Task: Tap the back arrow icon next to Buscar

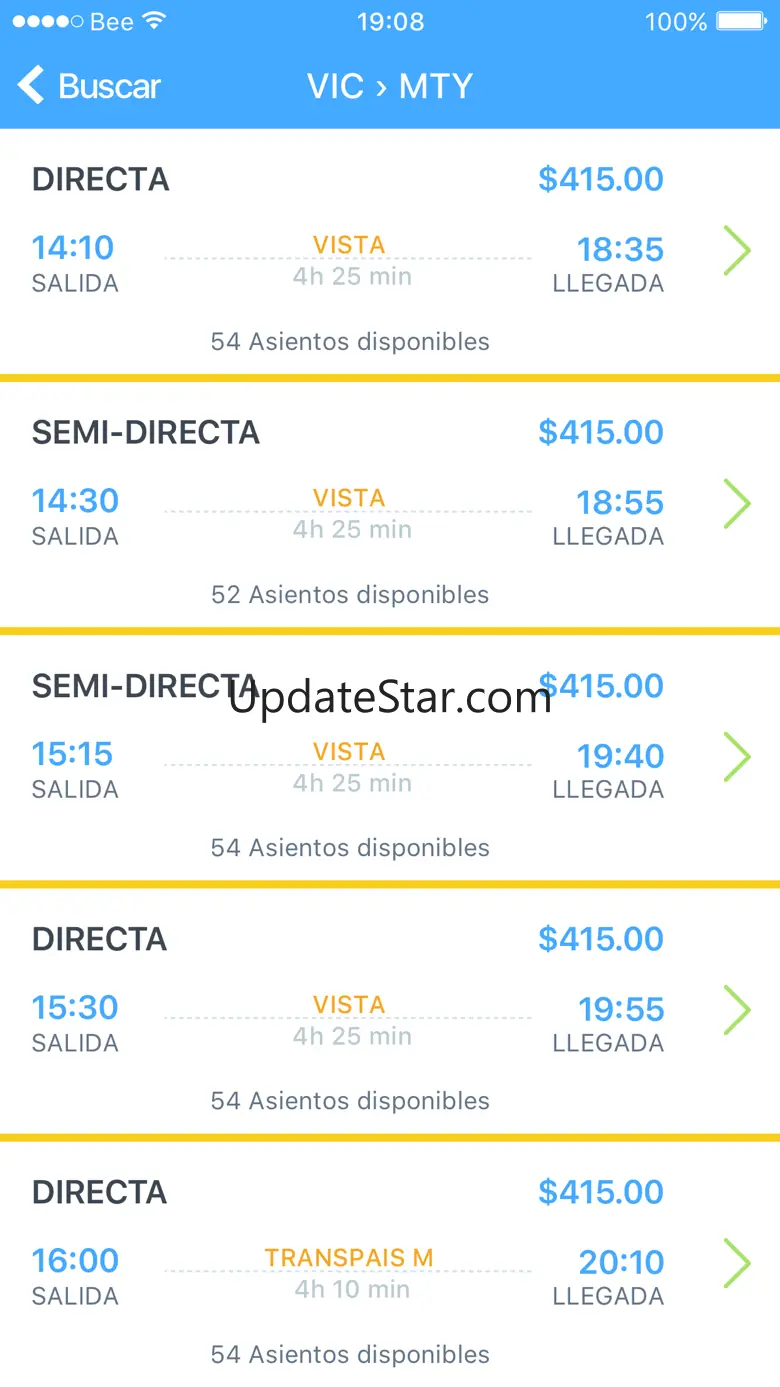Action: tap(32, 86)
